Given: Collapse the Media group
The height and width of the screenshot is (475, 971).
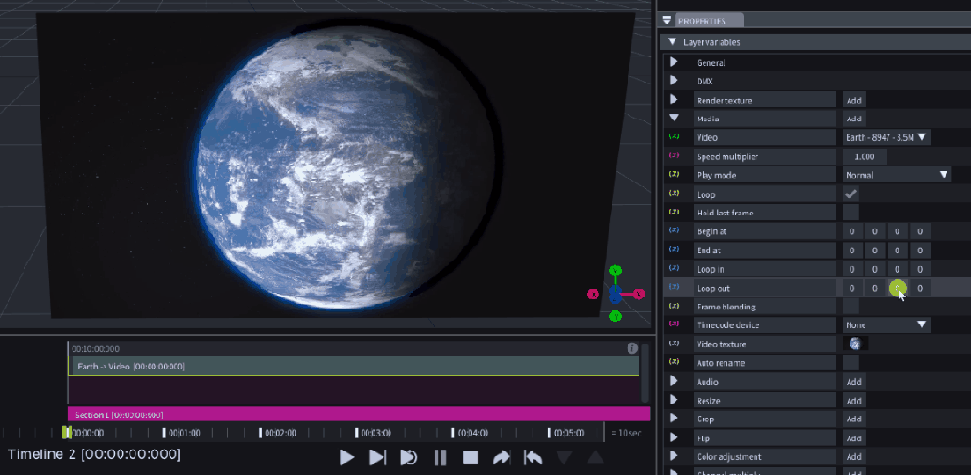Looking at the screenshot, I should tap(674, 118).
